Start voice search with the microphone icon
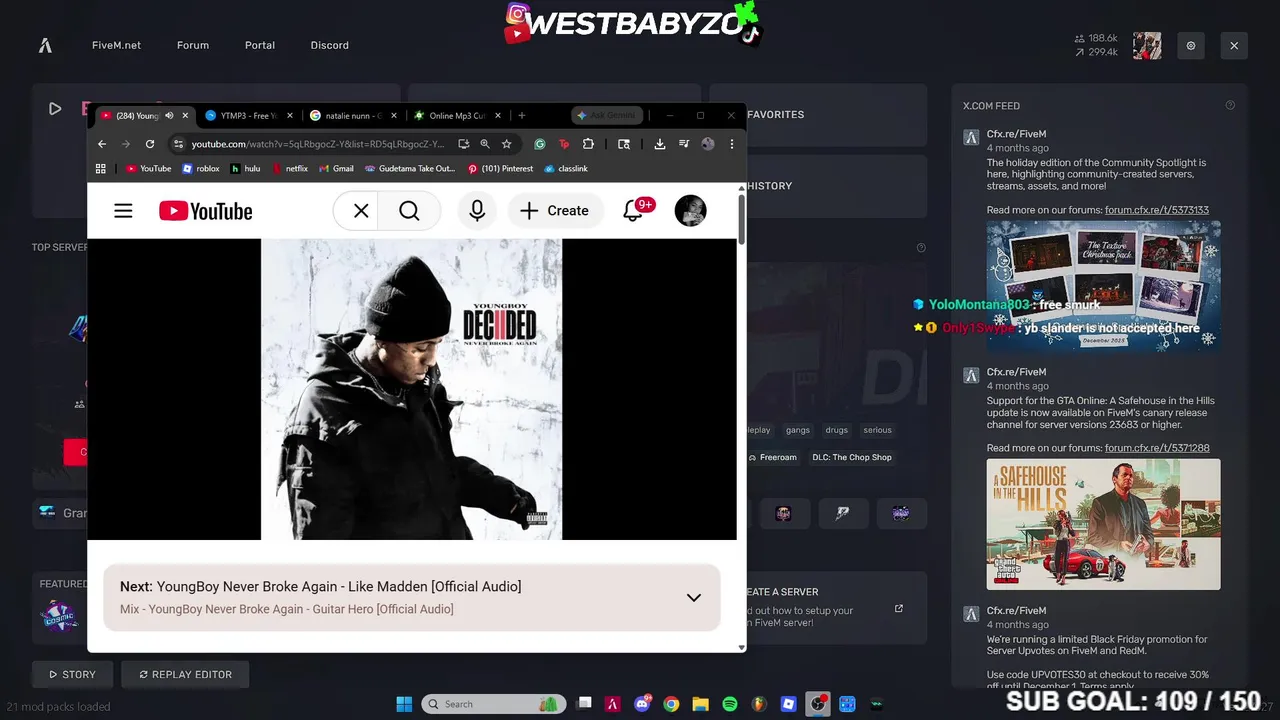The width and height of the screenshot is (1280, 720). point(477,211)
